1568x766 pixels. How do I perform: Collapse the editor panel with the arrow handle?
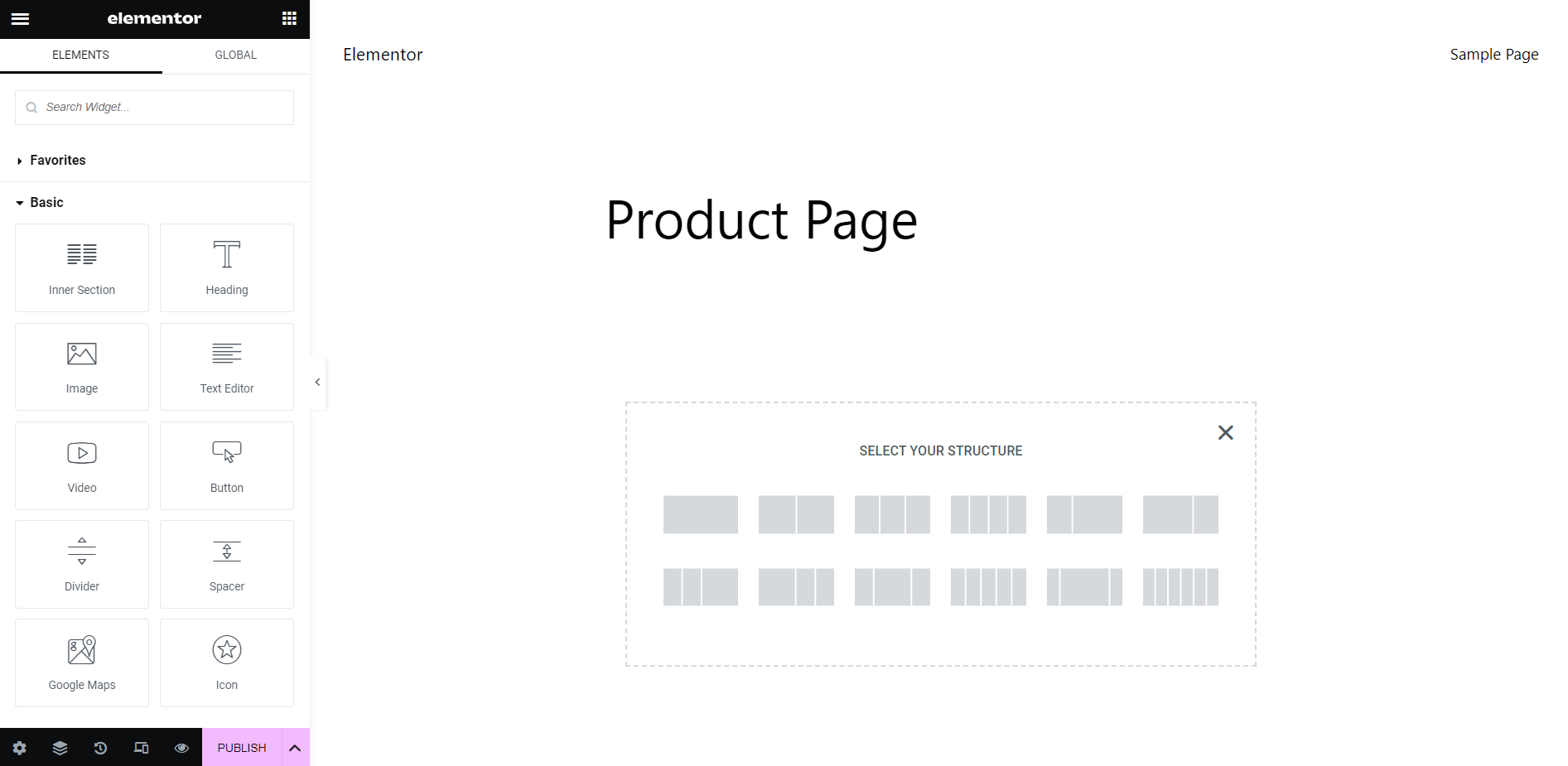(x=317, y=382)
